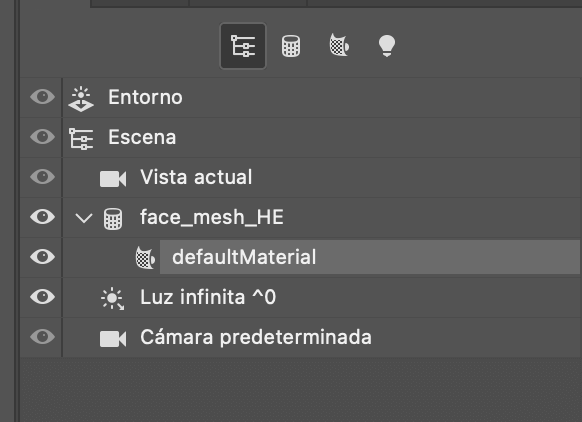Screen dimensions: 582x422
Task: Select the Cámara predeterminada entry
Action: click(256, 337)
